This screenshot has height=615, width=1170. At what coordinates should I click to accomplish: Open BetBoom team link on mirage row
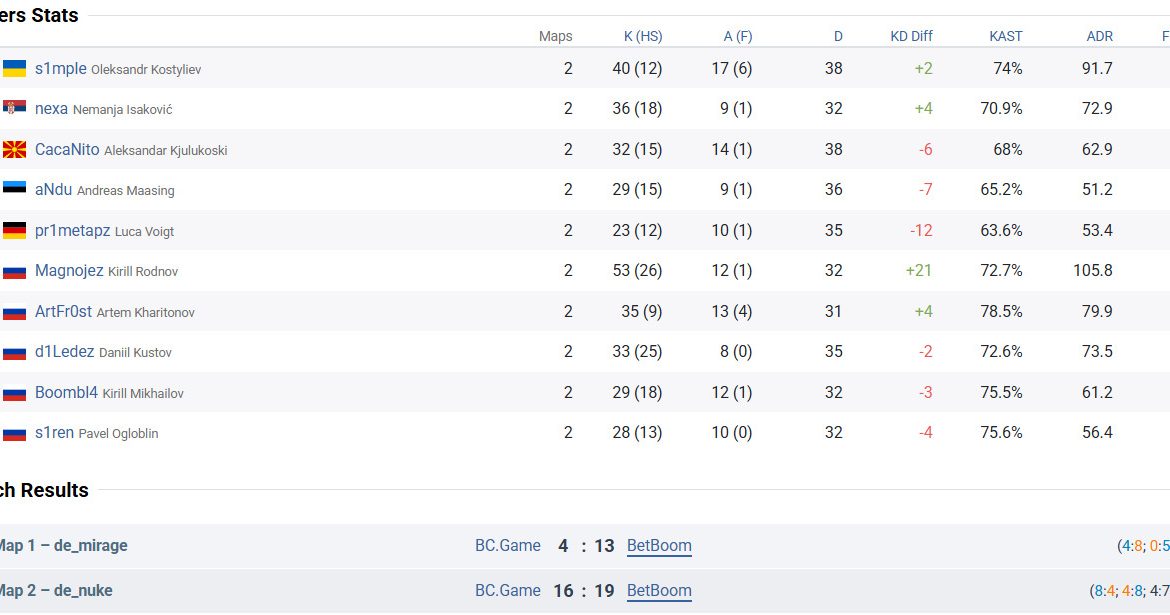click(659, 546)
